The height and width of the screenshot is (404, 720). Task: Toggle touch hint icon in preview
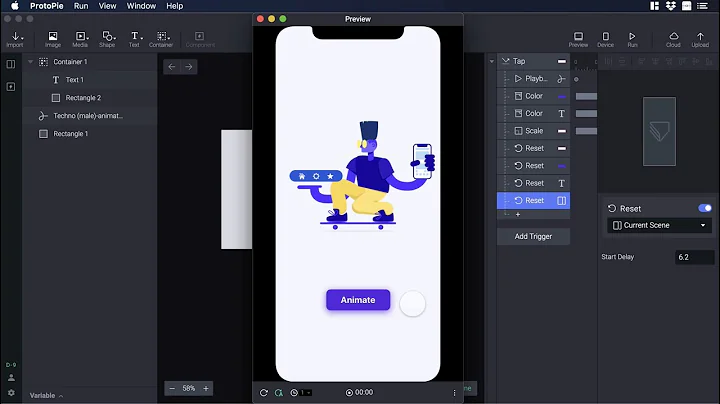tap(279, 393)
